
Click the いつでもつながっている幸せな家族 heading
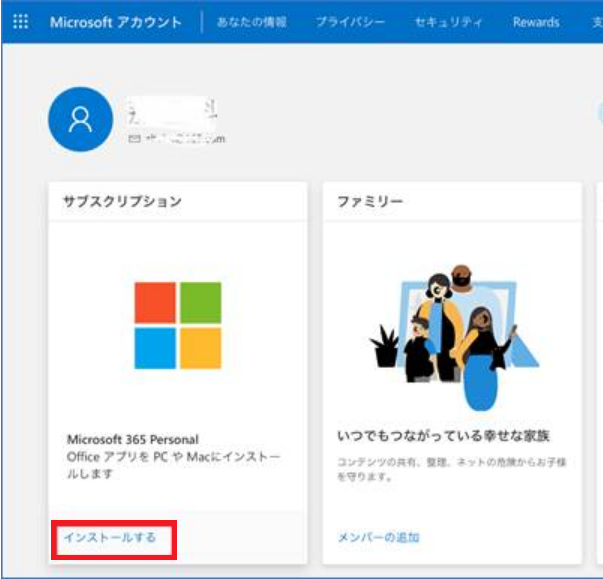click(x=443, y=436)
